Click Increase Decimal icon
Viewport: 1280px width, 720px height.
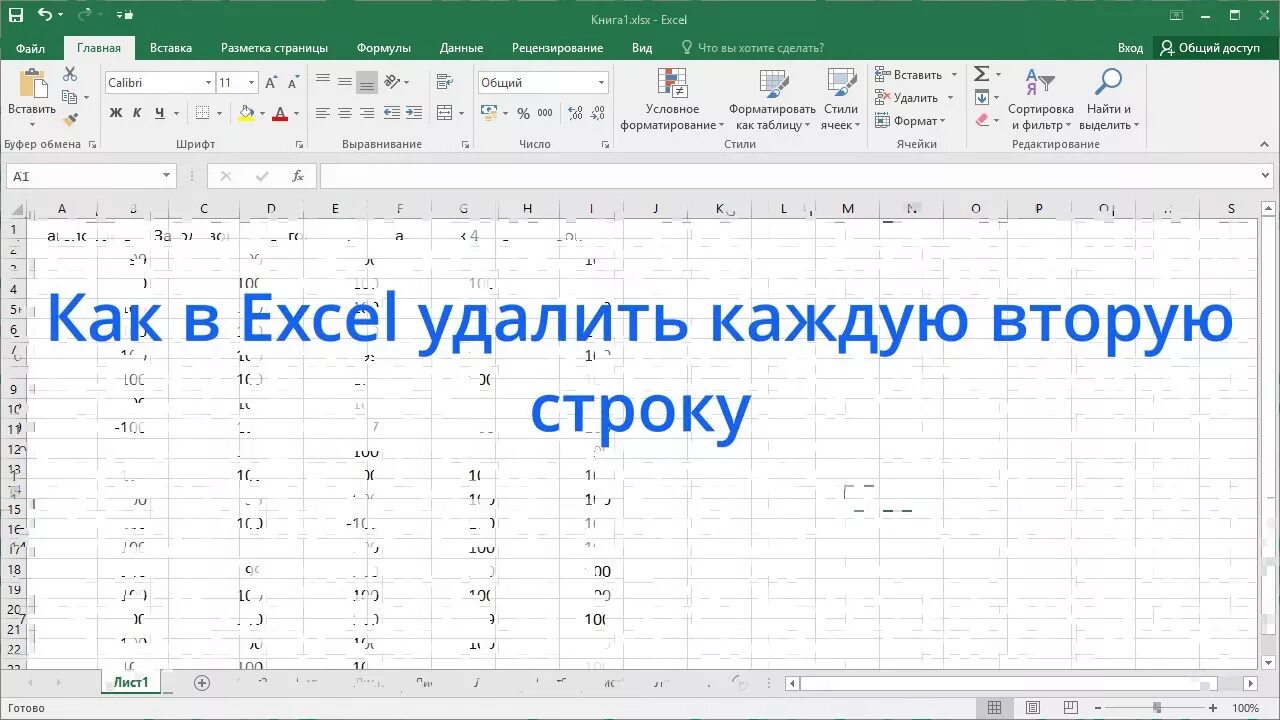tap(574, 113)
